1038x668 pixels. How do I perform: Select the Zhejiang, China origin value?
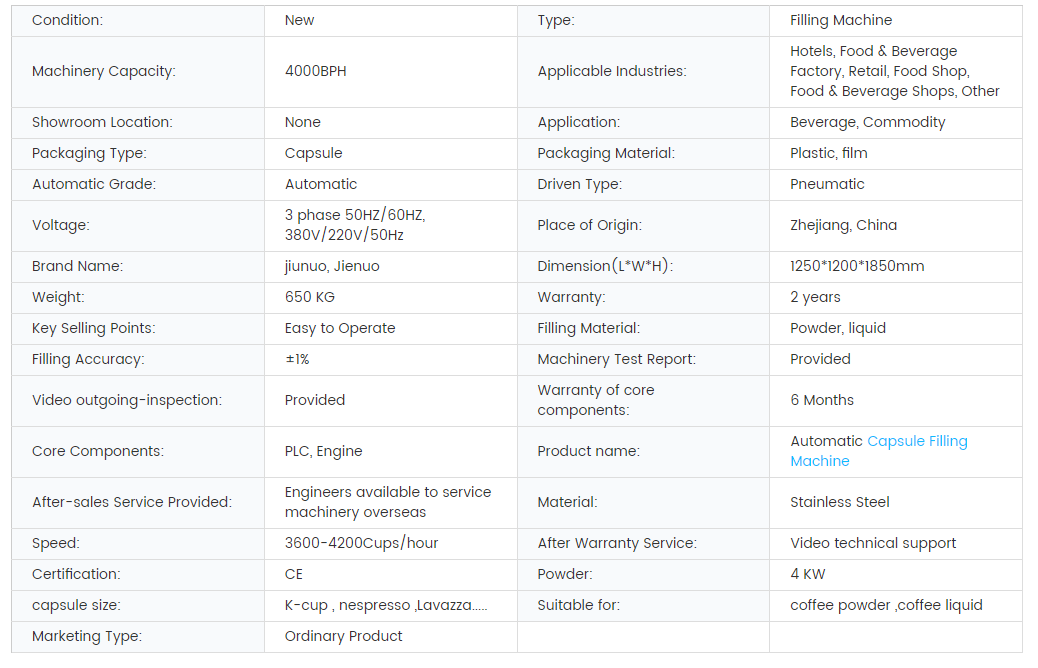click(x=843, y=225)
